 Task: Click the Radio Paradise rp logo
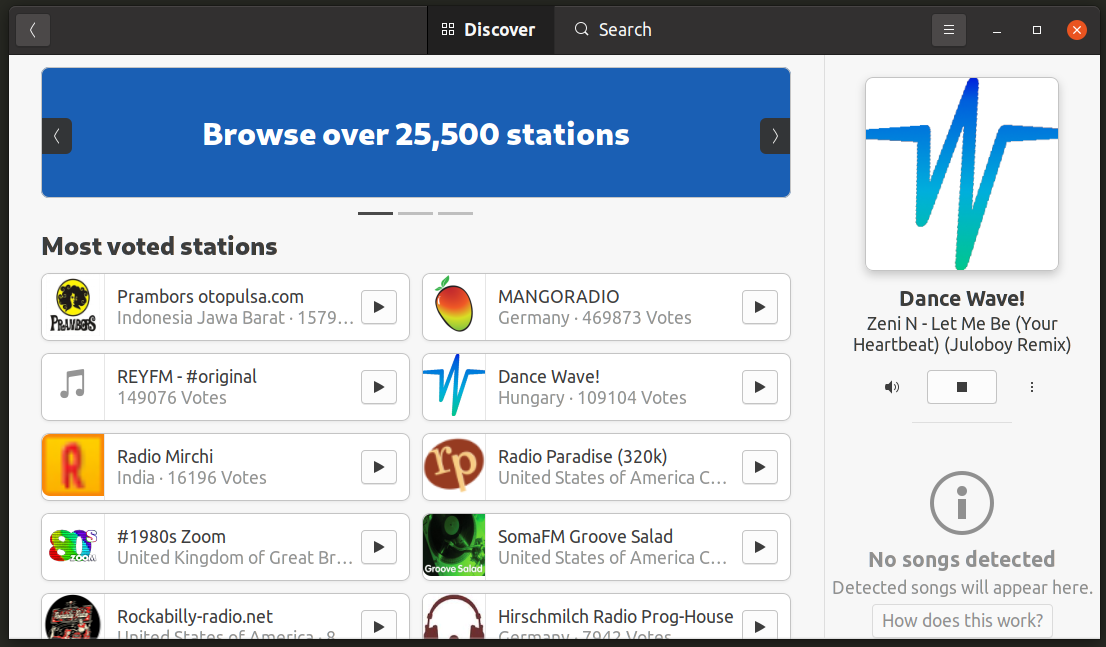(x=454, y=467)
